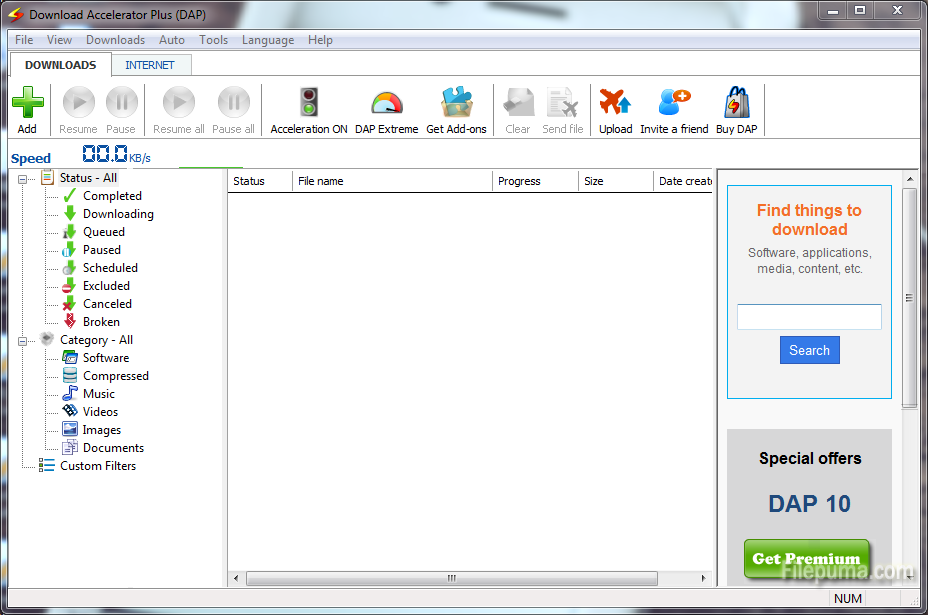Viewport: 928px width, 615px height.
Task: Click the Buy DAP shopping bag icon
Action: [x=736, y=103]
